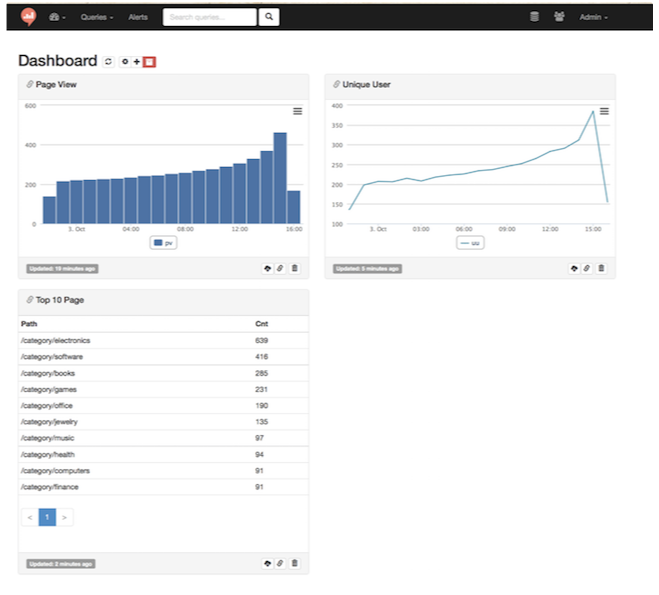Open the users group icon
The height and width of the screenshot is (595, 659).
(559, 17)
